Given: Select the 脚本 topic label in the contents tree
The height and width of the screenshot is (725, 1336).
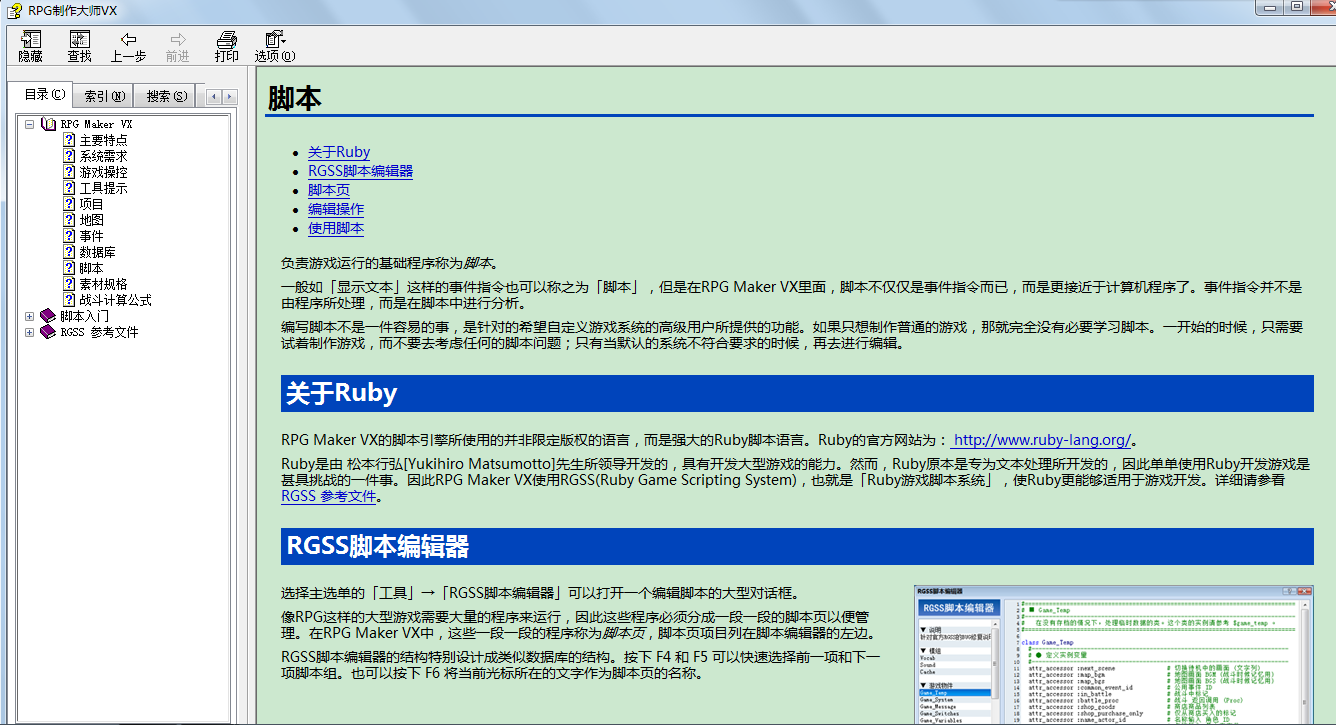Looking at the screenshot, I should click(91, 268).
